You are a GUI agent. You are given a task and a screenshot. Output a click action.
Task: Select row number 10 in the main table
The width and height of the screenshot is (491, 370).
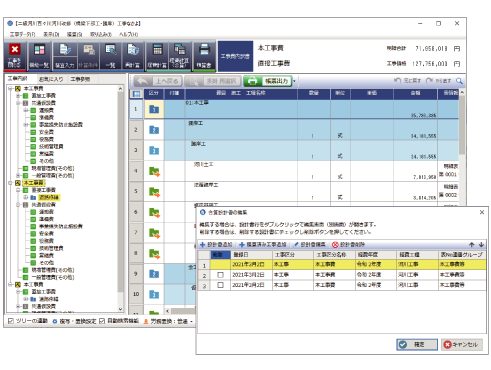point(136,294)
